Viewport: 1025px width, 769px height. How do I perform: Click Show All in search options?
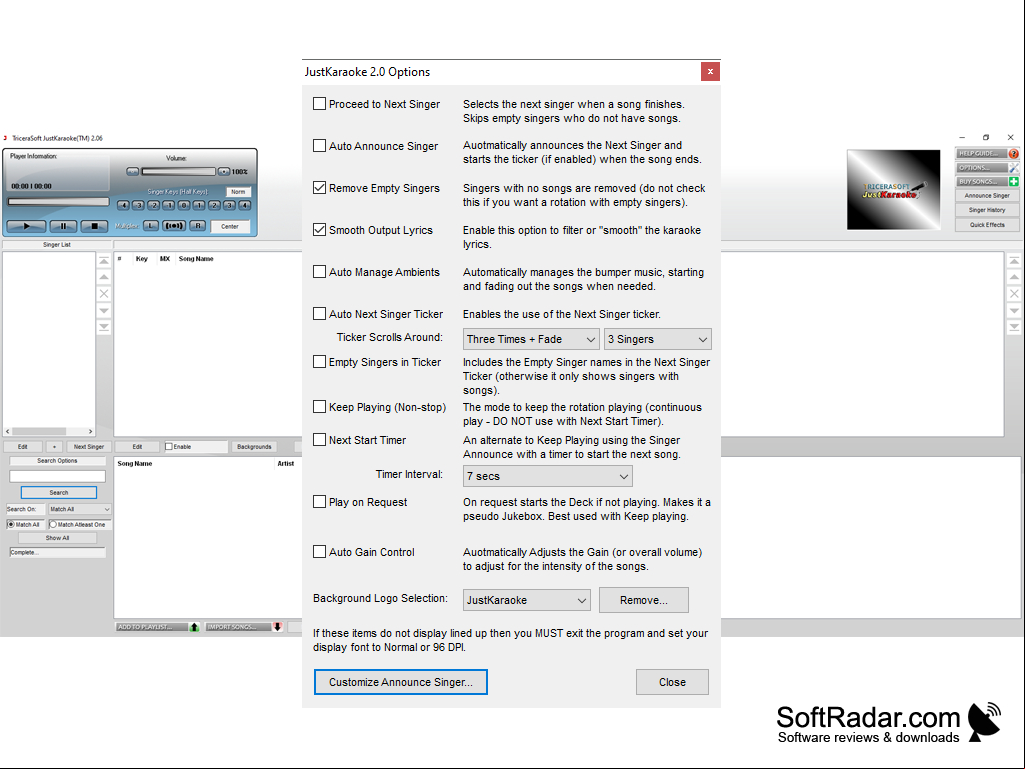pos(58,538)
